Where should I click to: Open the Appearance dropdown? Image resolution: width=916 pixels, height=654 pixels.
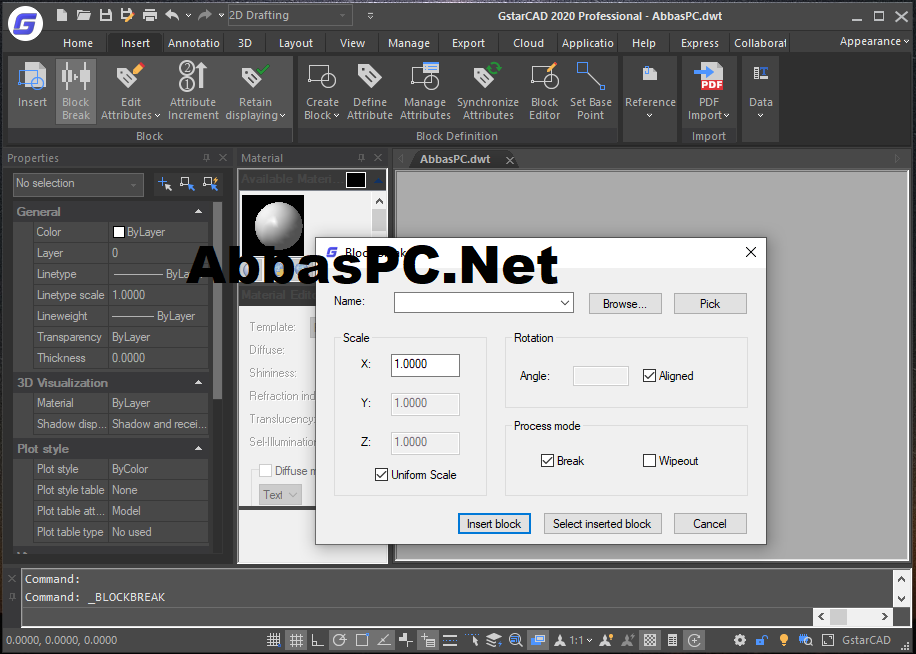point(875,41)
